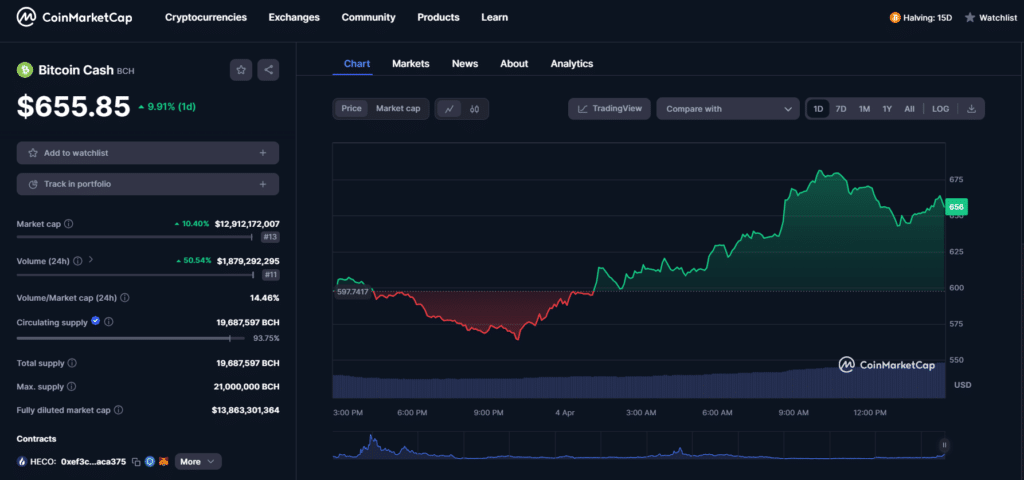Open the Products menu
The height and width of the screenshot is (480, 1024).
(438, 18)
